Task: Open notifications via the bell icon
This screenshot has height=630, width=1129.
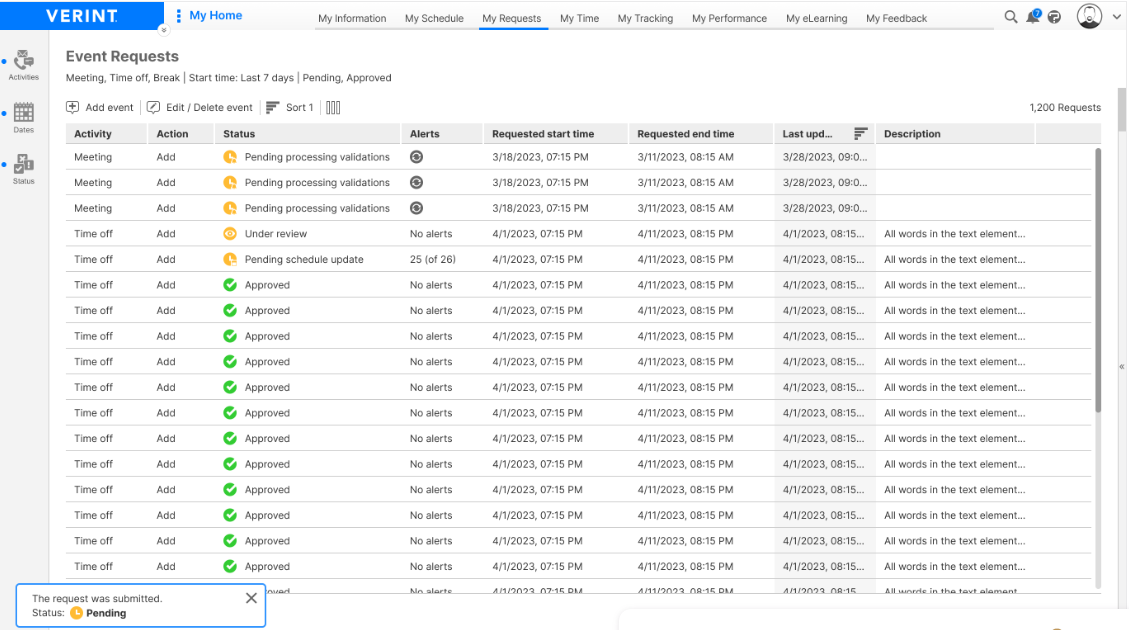Action: [x=1032, y=16]
